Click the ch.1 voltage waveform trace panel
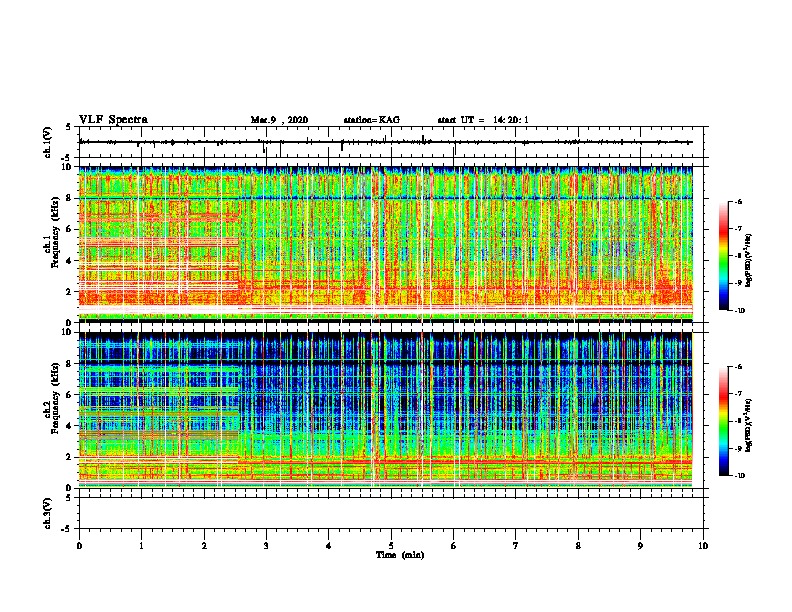Viewport: 792px width, 612px height. coord(393,142)
